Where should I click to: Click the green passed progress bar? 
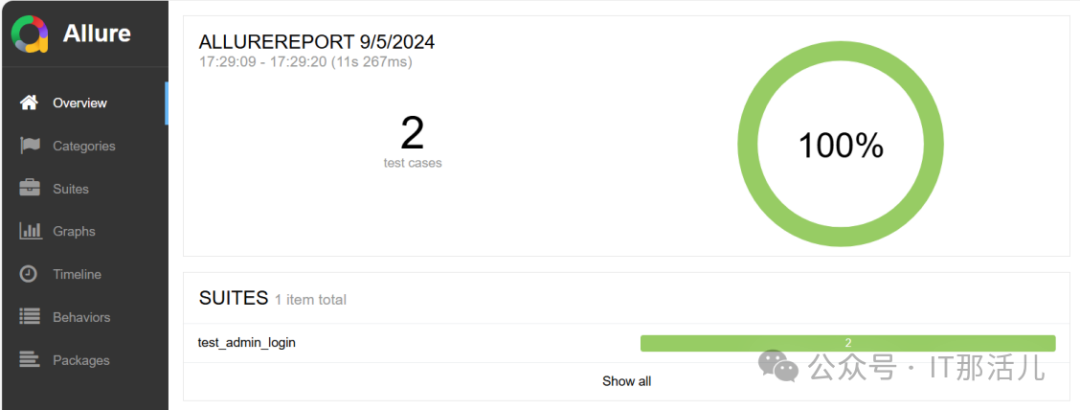point(847,343)
